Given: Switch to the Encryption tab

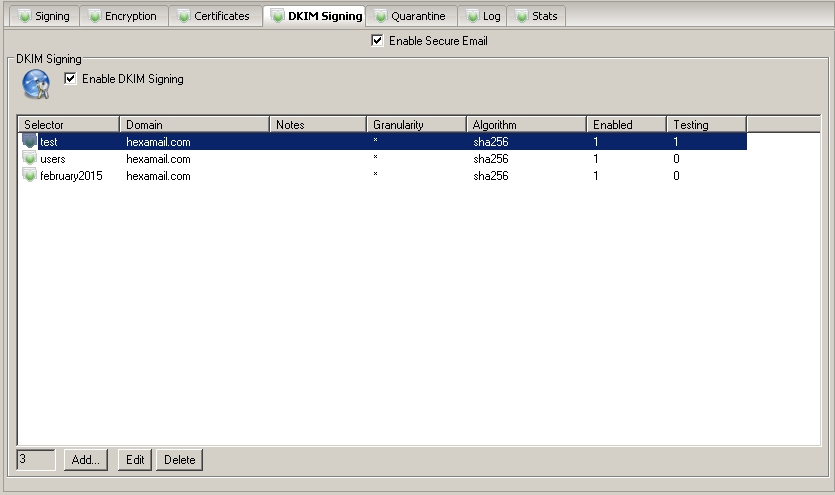Looking at the screenshot, I should tap(122, 17).
